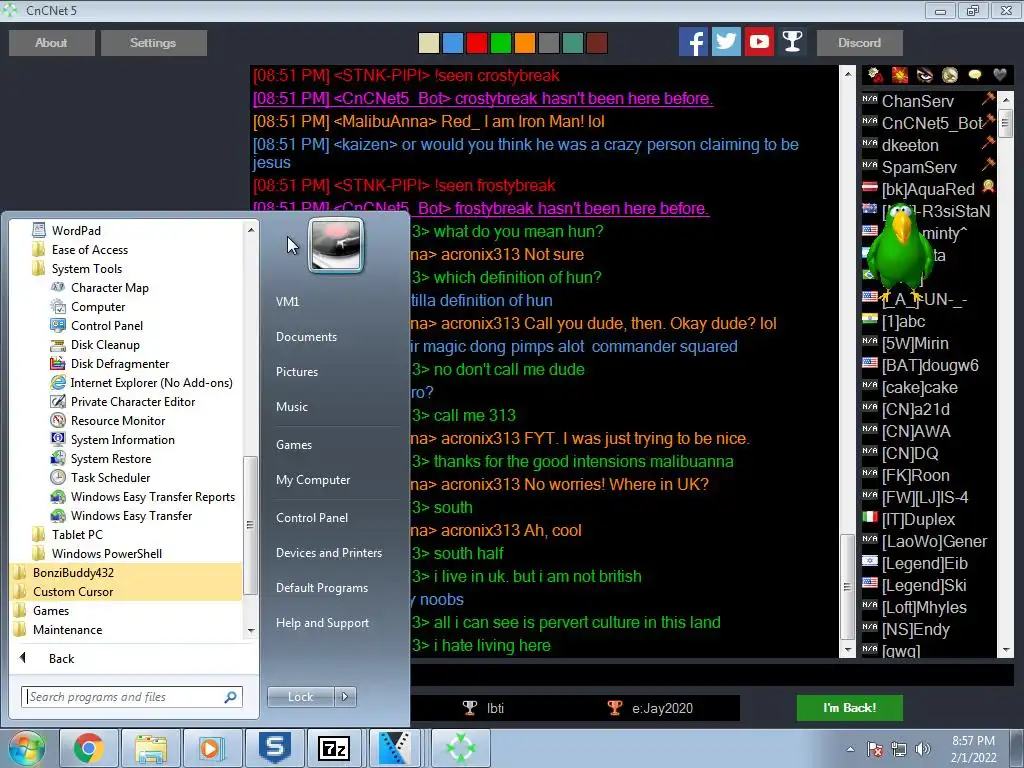Viewport: 1024px width, 768px height.
Task: Click the Lock button
Action: point(300,697)
